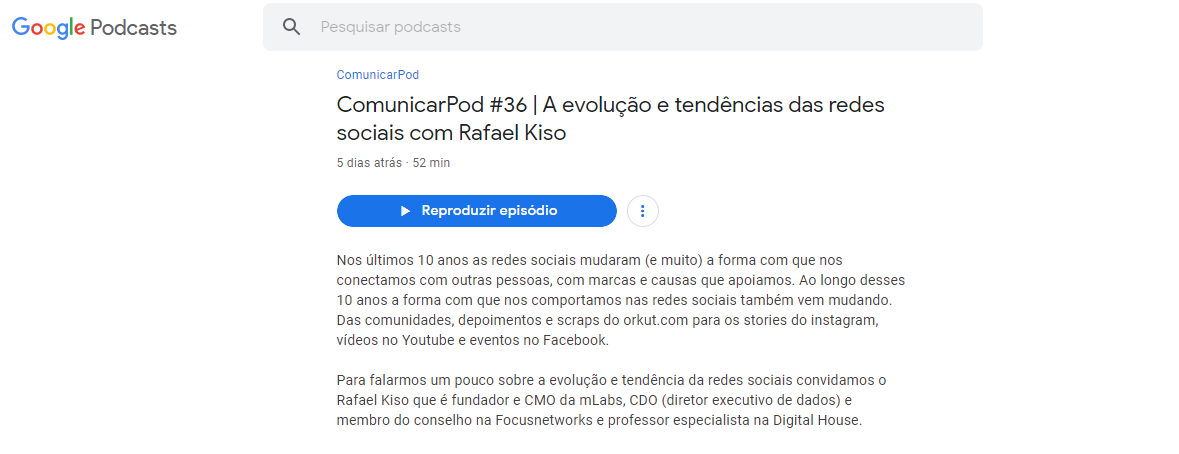Click the description paragraph starting 'Para falarmos um pouco'
The width and height of the screenshot is (1179, 454).
point(605,400)
